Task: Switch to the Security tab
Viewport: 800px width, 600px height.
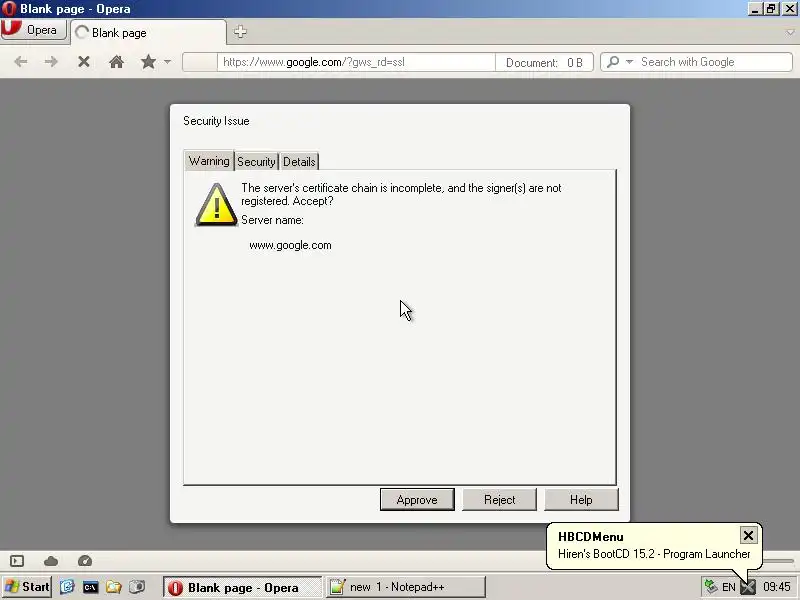Action: pyautogui.click(x=256, y=162)
